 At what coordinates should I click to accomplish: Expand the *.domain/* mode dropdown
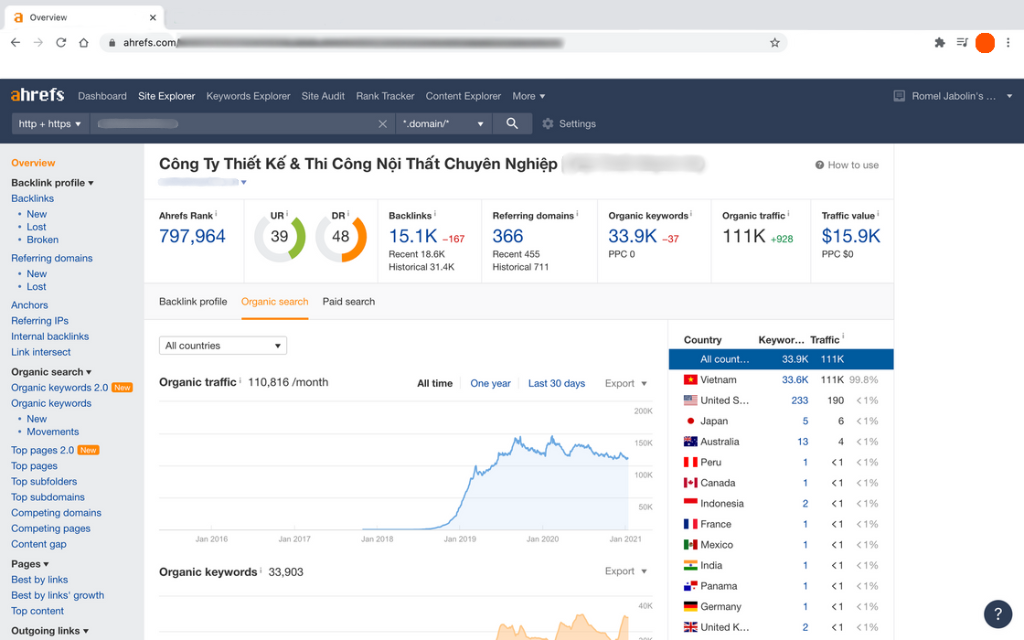[x=443, y=124]
